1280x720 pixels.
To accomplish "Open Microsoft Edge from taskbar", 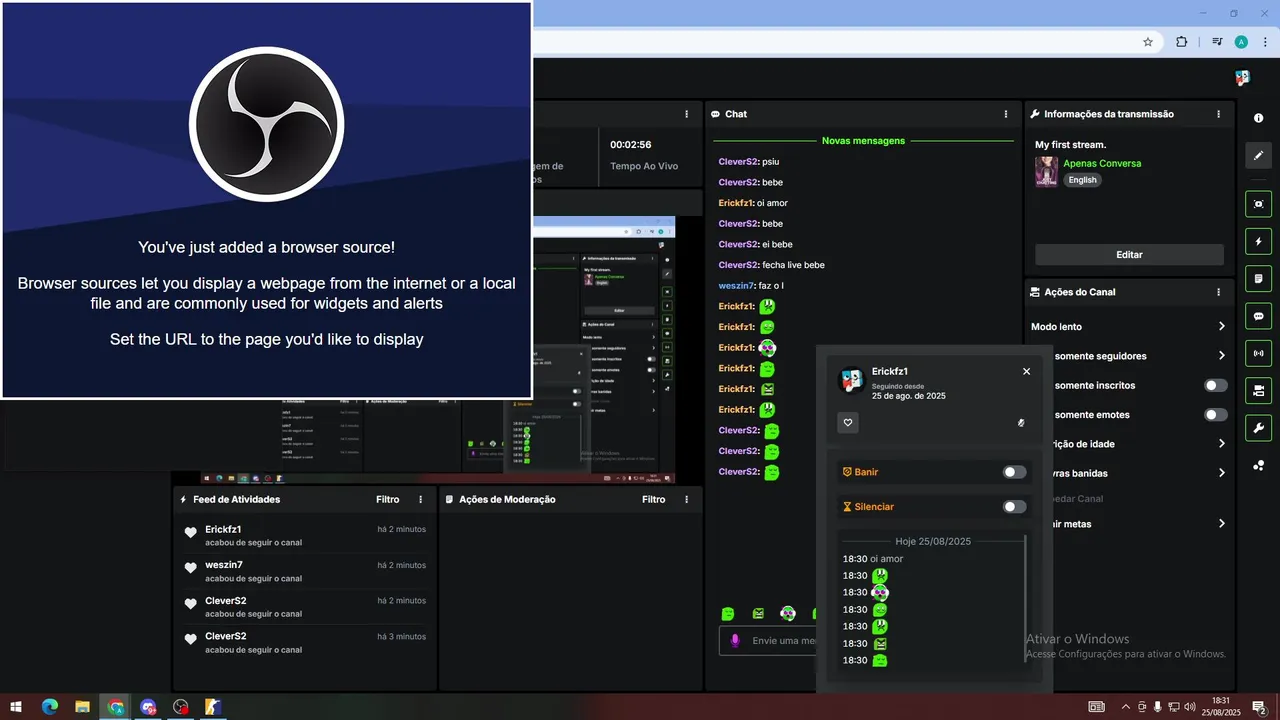I will (x=49, y=706).
